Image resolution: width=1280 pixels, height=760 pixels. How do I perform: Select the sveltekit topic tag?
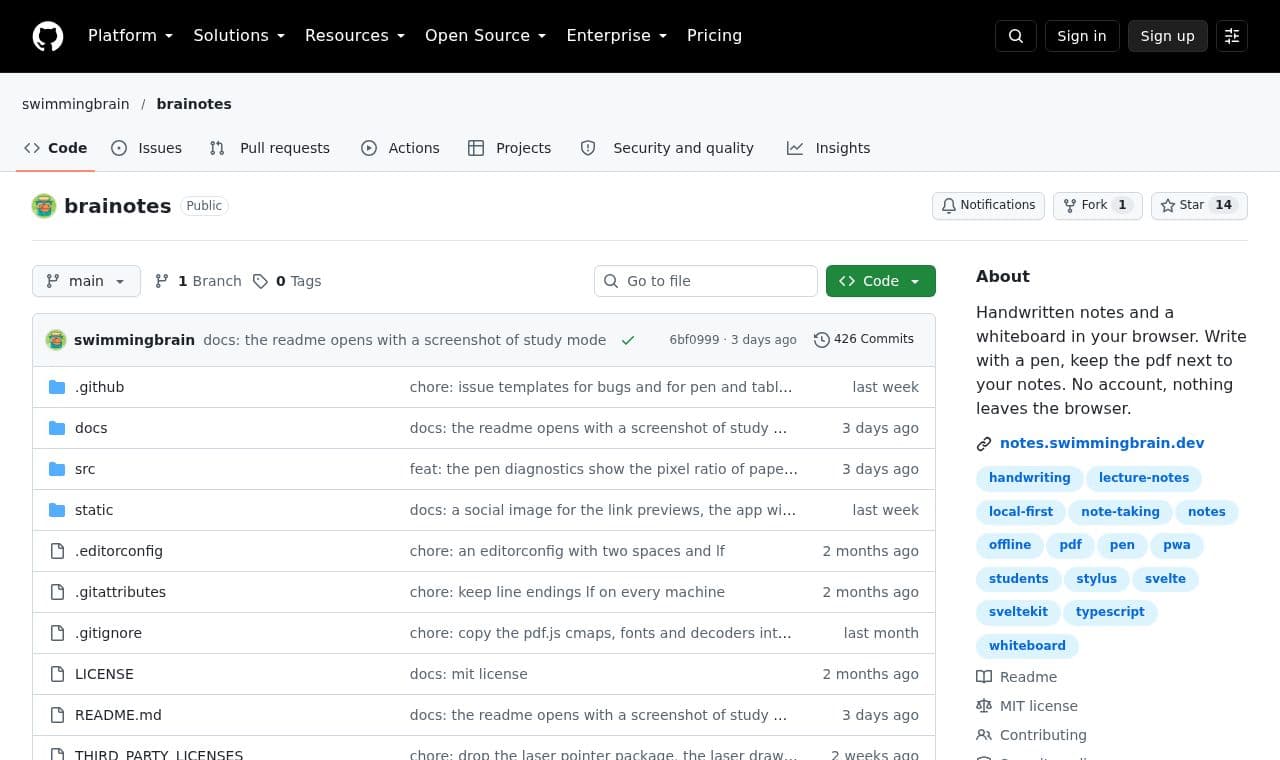[x=1018, y=612]
